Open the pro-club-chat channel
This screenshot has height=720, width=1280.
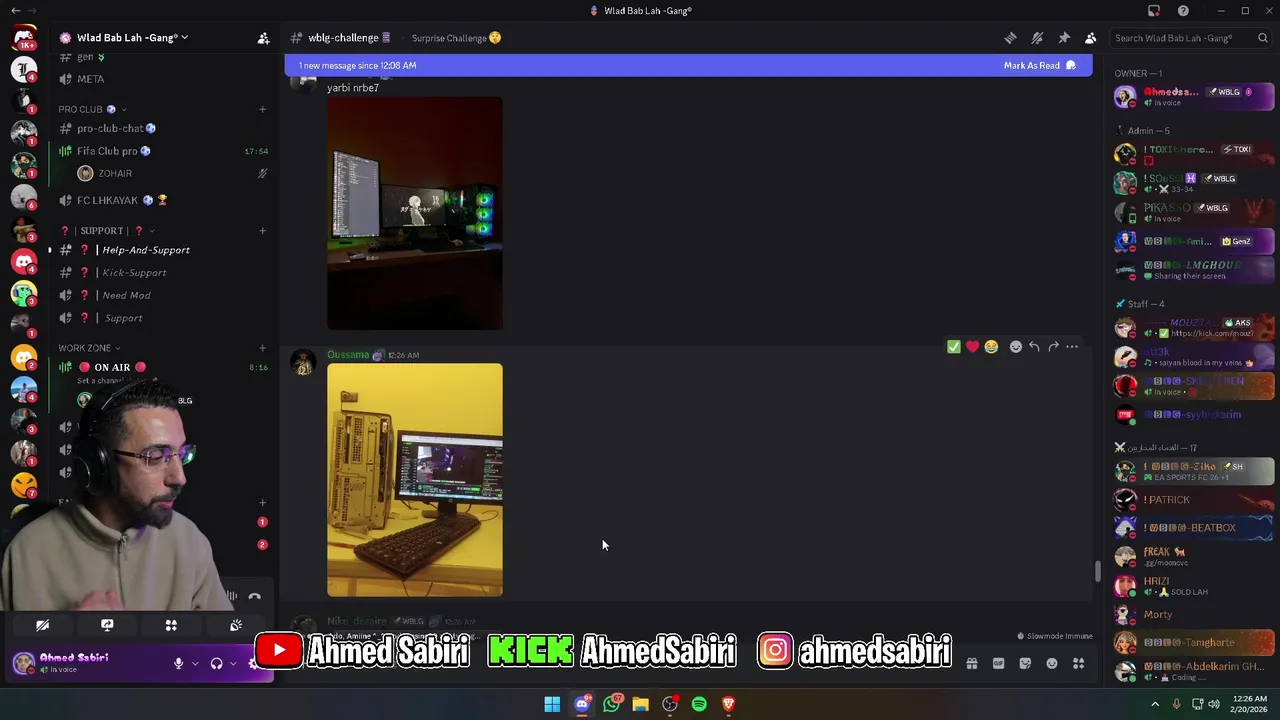click(x=162, y=128)
